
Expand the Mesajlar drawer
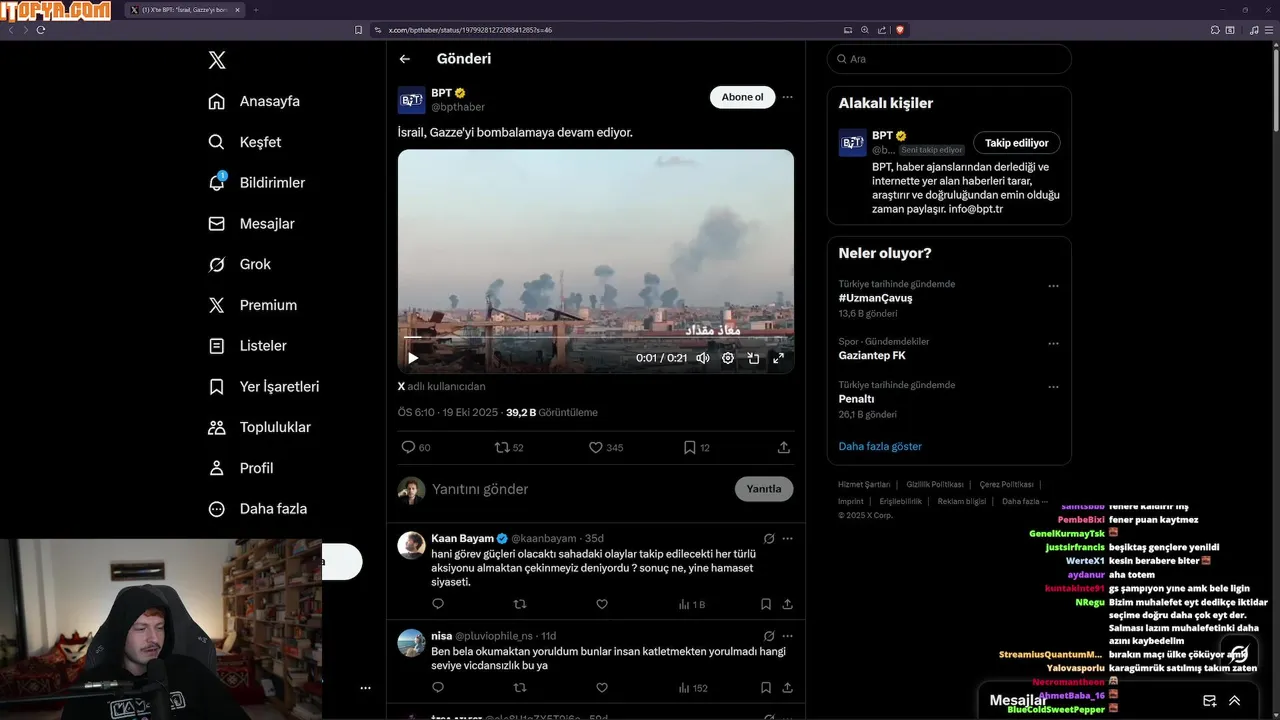click(x=1235, y=701)
